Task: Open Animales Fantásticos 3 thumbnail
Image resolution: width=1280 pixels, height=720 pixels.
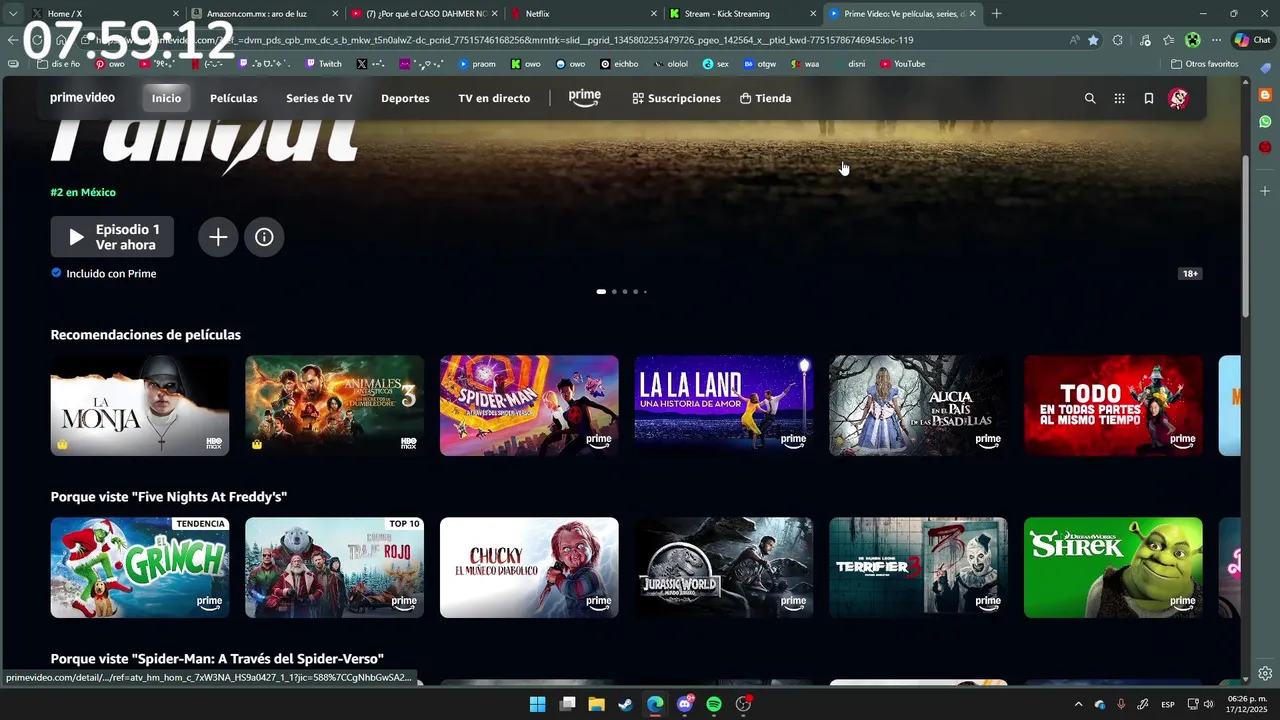Action: click(334, 406)
